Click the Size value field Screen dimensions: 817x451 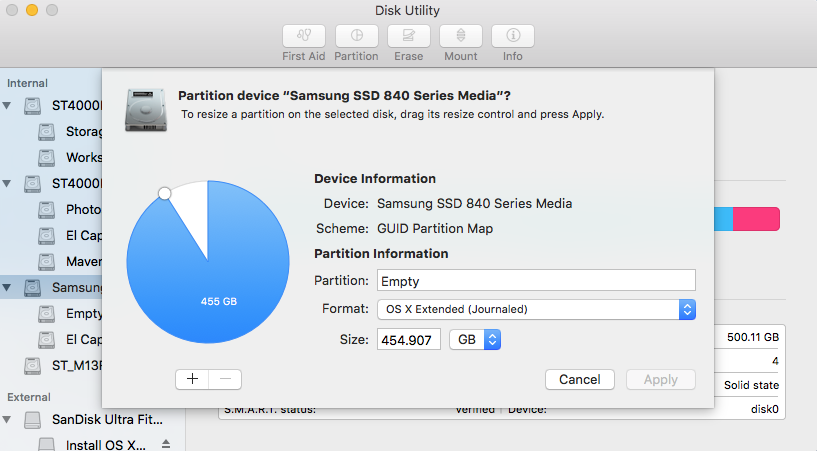click(409, 340)
